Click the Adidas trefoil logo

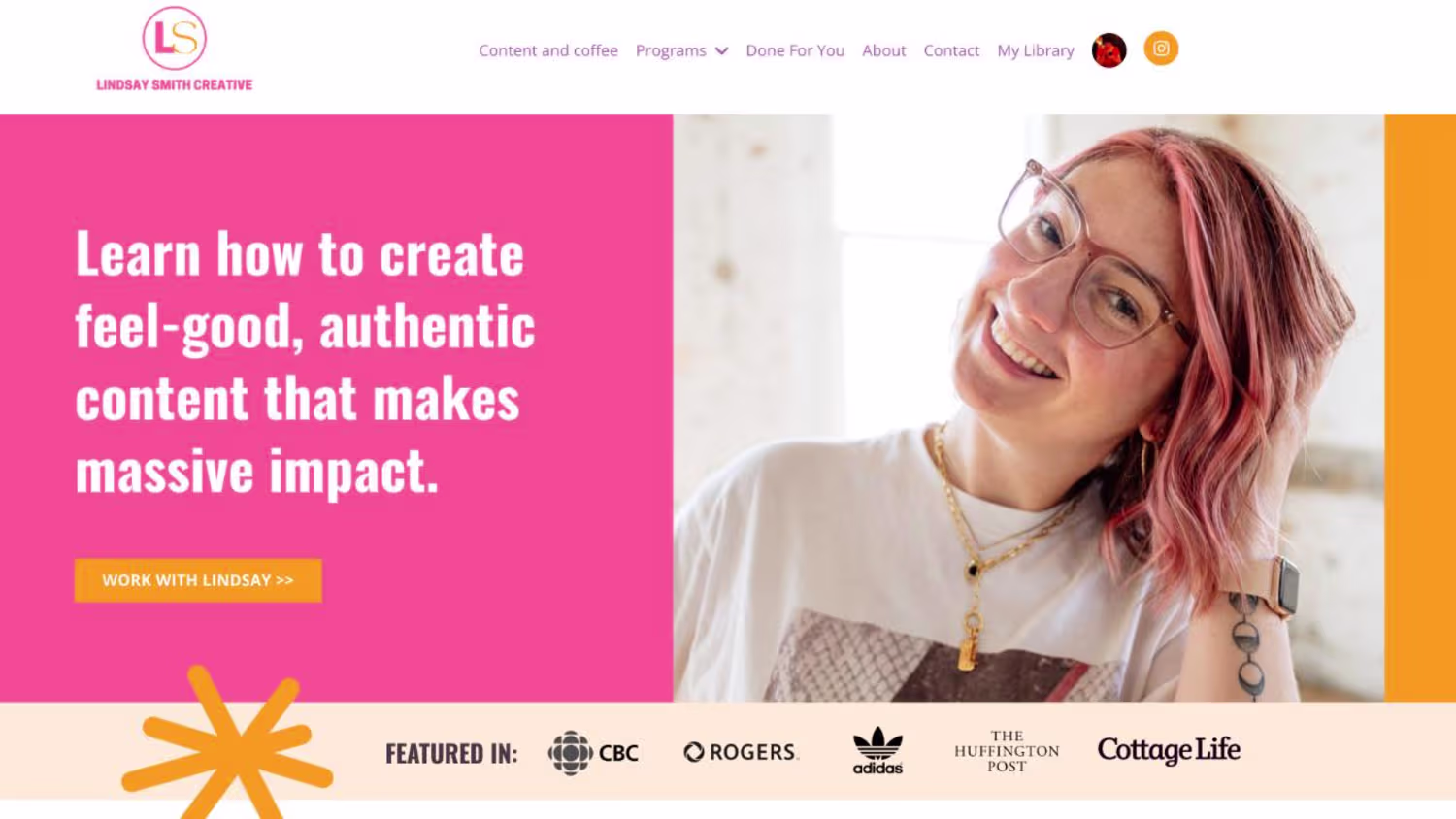877,751
